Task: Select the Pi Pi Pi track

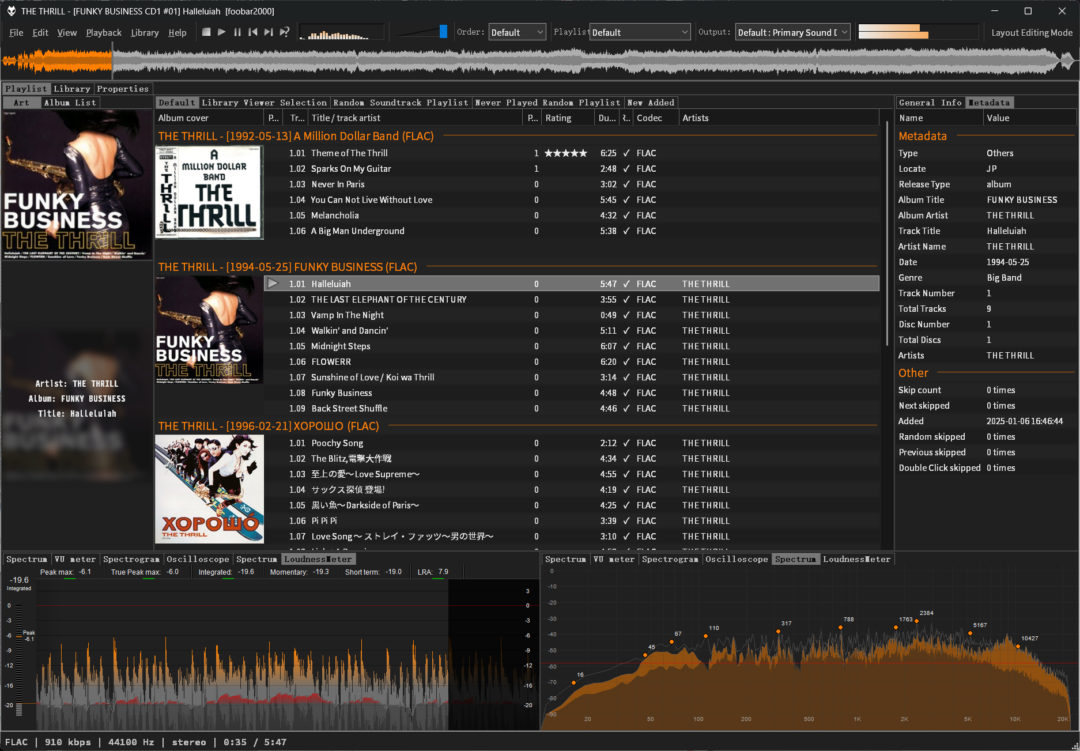Action: coord(572,521)
